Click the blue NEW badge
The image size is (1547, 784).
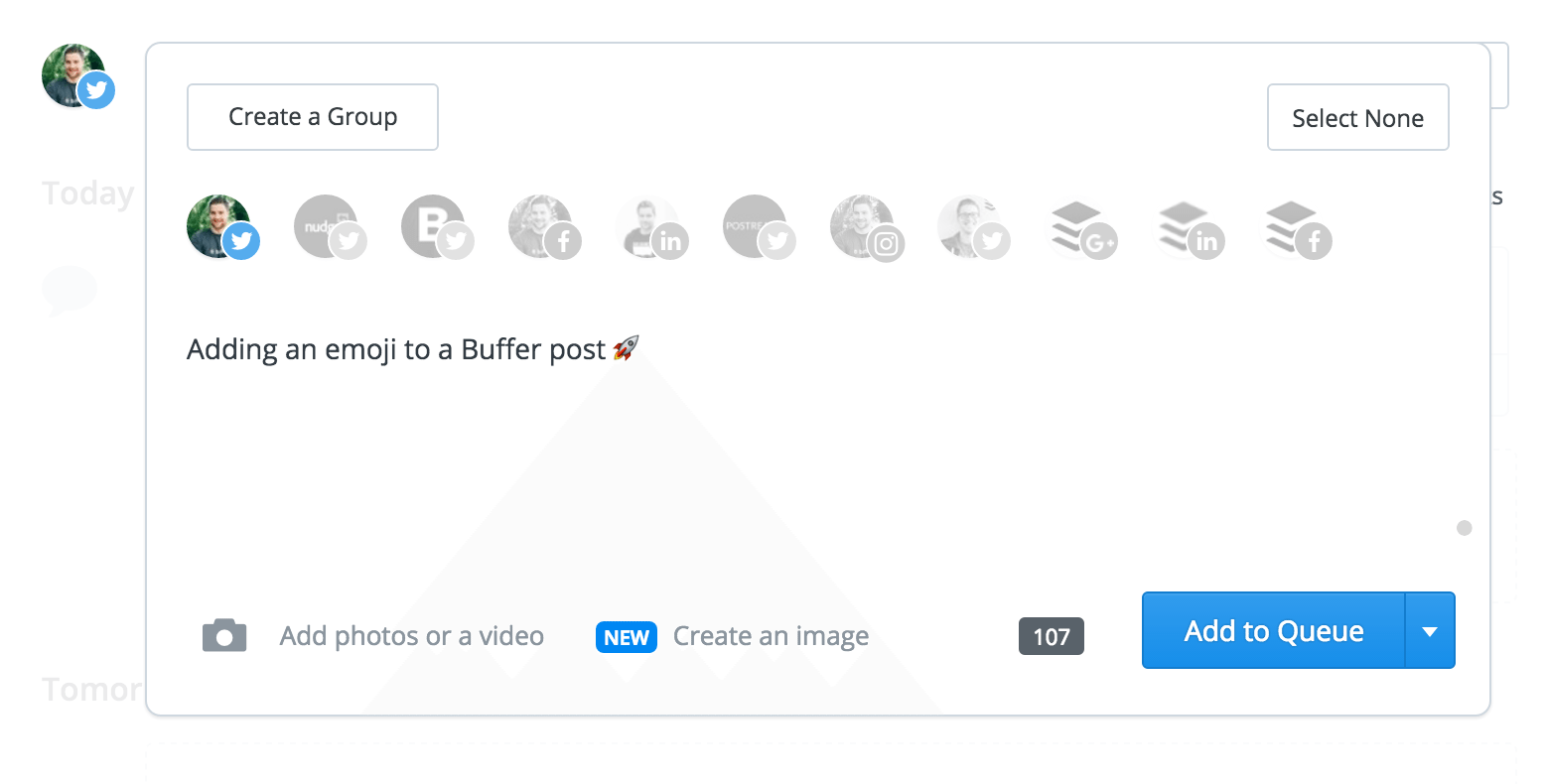[626, 636]
